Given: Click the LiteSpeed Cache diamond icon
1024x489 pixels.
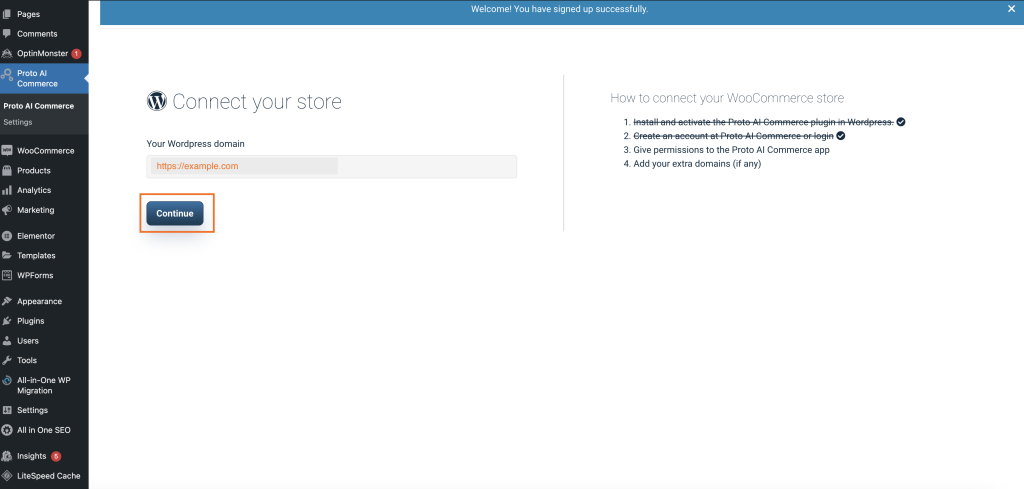Looking at the screenshot, I should coord(7,476).
